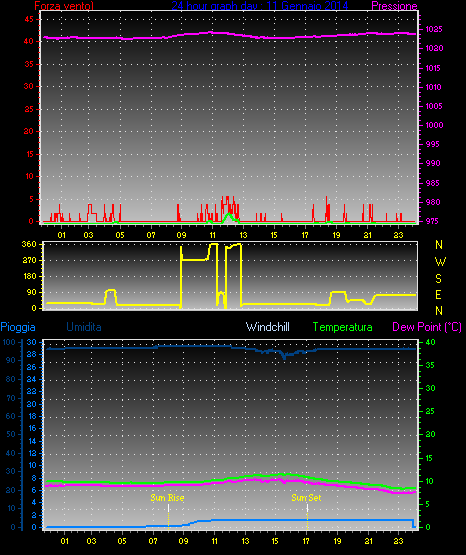Click the Forza vento legend label
Screen dimensions: 466x555
[64, 6]
